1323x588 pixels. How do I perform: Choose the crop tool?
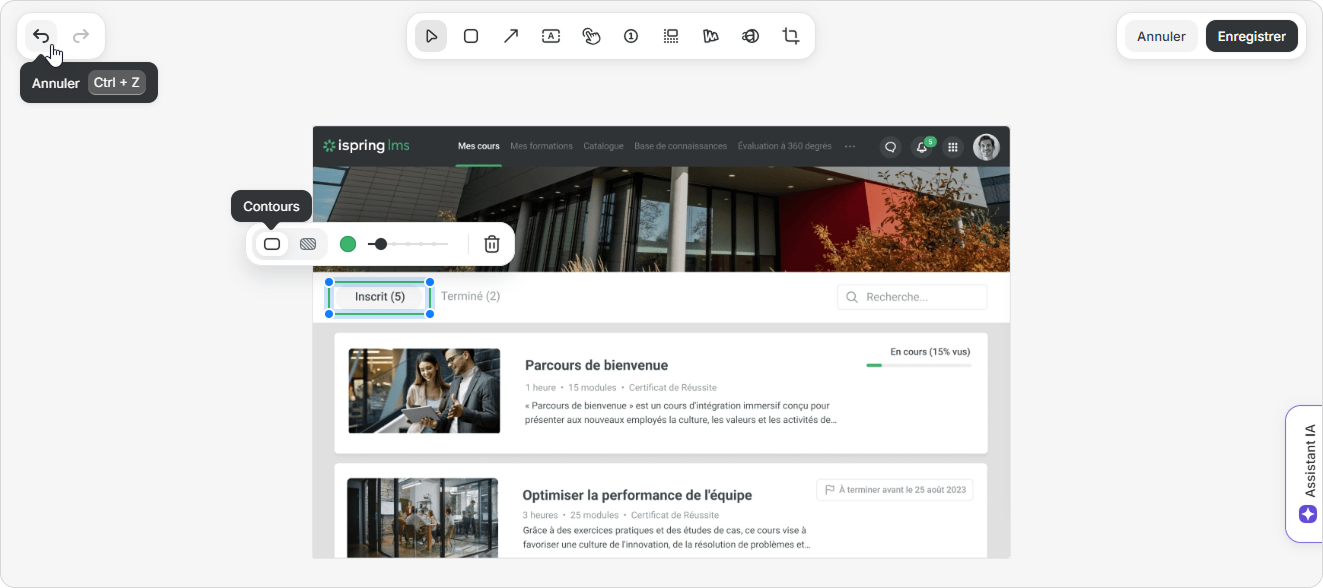pyautogui.click(x=791, y=36)
